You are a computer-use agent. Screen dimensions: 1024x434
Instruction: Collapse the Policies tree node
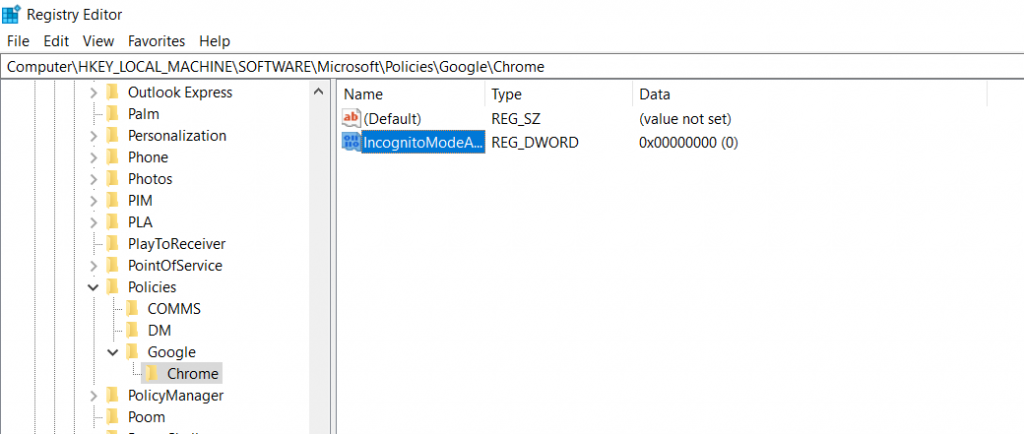click(x=94, y=287)
